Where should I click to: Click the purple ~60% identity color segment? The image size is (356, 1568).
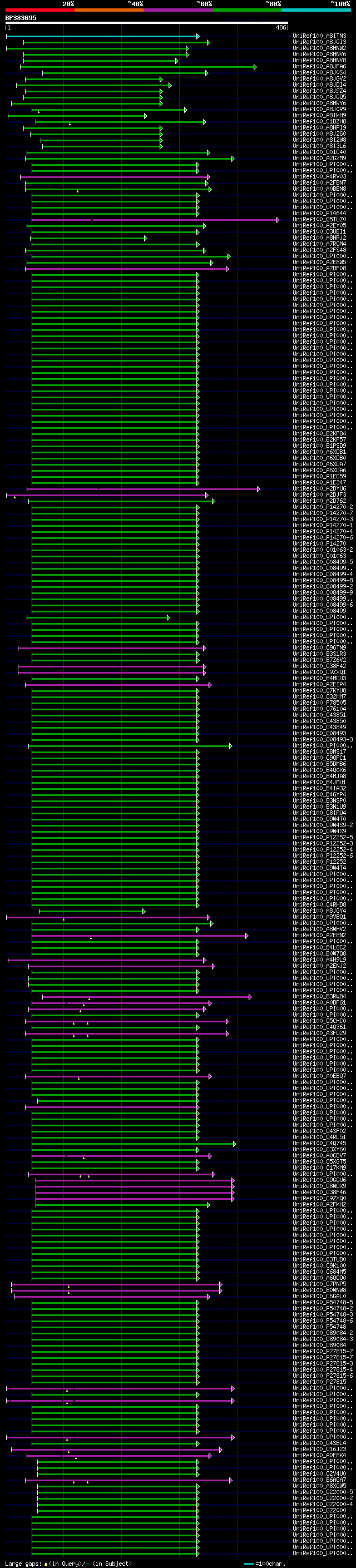pyautogui.click(x=179, y=10)
